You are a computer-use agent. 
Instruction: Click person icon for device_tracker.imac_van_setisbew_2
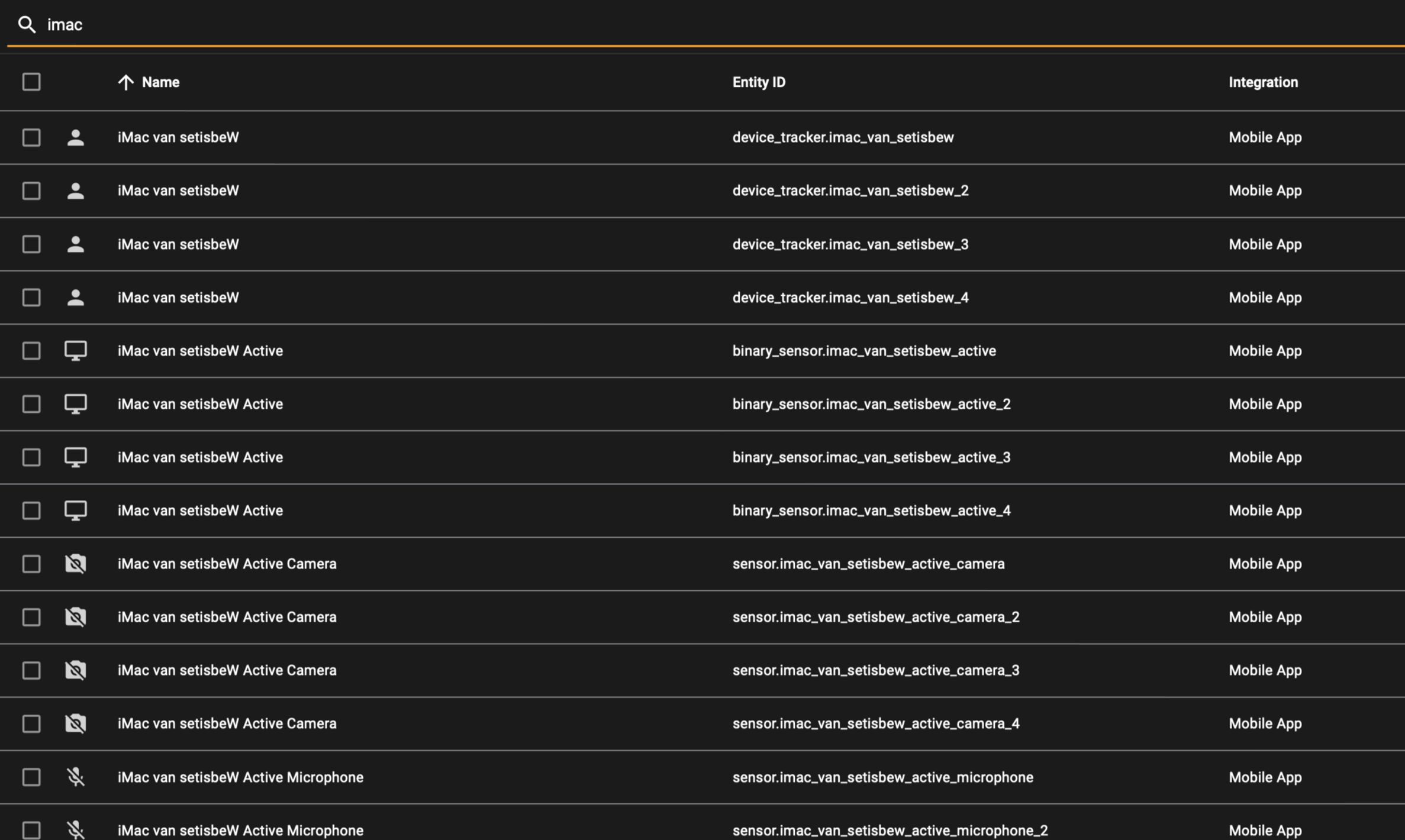[x=75, y=190]
